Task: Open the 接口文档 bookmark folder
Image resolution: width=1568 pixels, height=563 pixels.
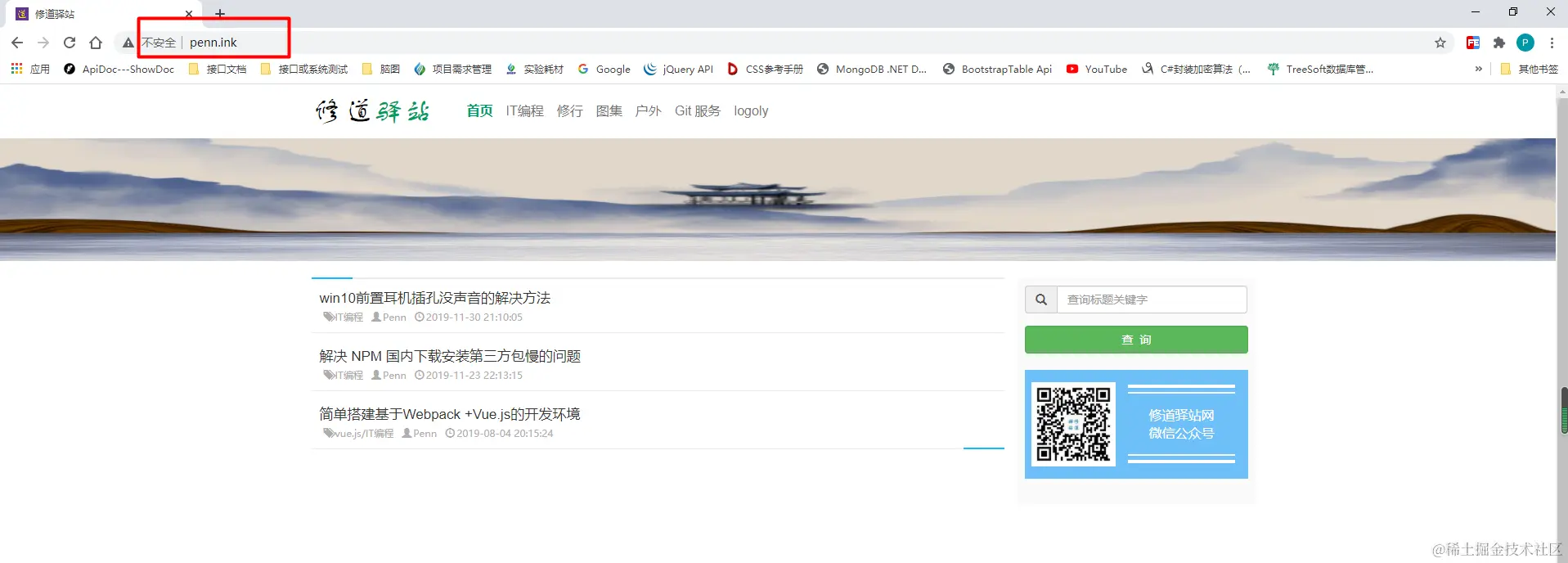Action: point(218,69)
